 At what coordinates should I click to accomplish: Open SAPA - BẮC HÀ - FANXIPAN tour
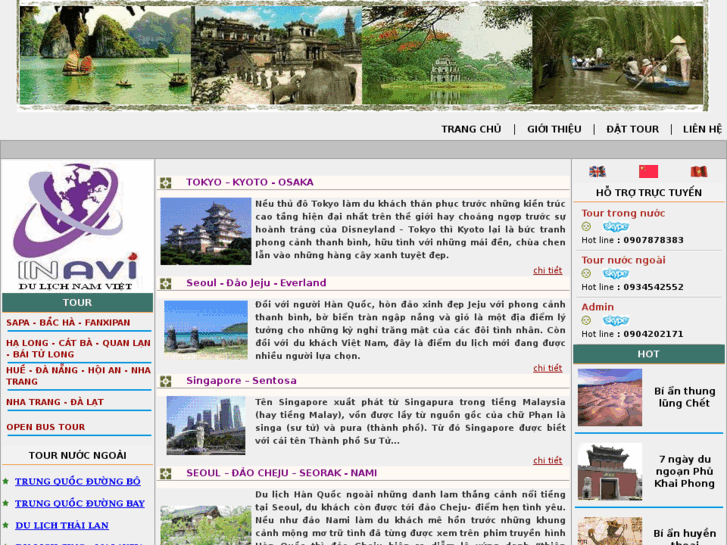pos(68,322)
